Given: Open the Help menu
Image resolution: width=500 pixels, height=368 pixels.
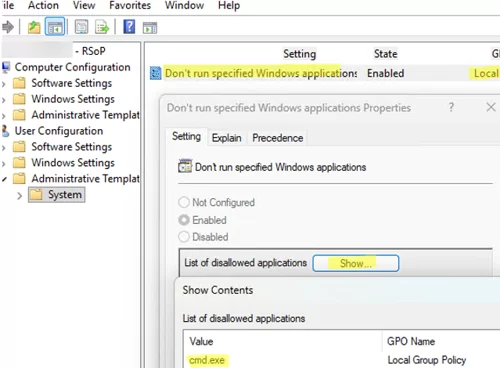Looking at the screenshot, I should [229, 6].
